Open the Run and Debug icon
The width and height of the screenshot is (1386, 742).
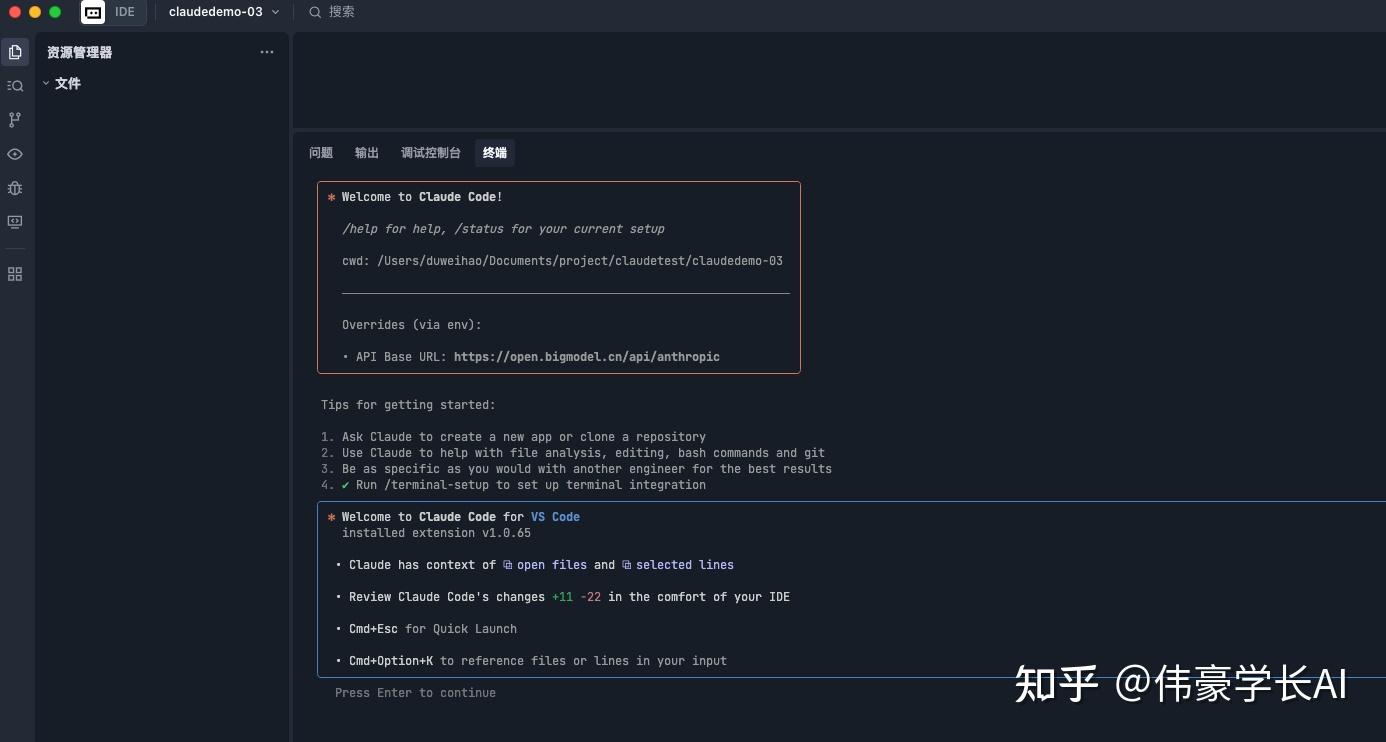[x=15, y=188]
